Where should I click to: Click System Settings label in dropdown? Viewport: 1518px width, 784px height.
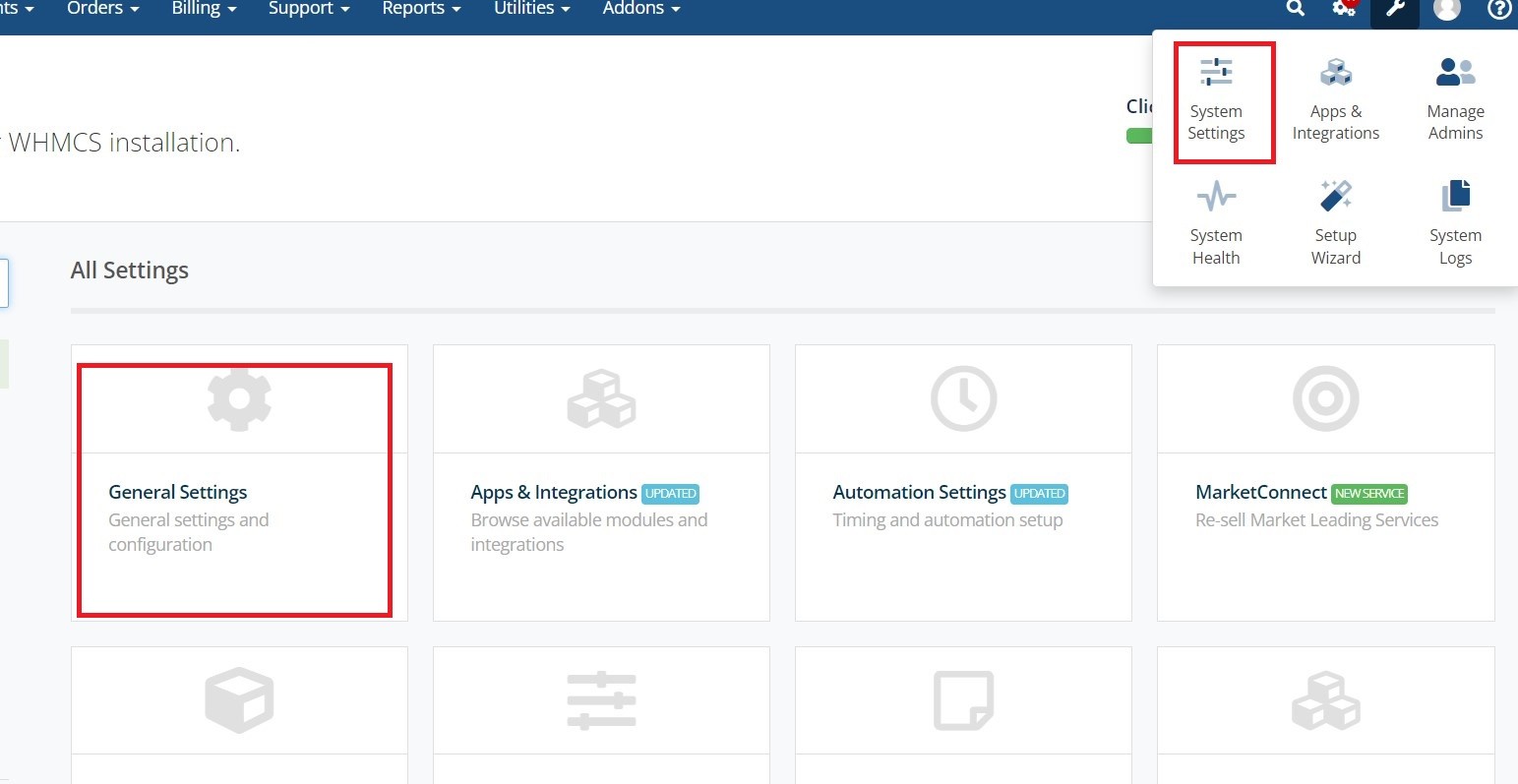coord(1216,122)
